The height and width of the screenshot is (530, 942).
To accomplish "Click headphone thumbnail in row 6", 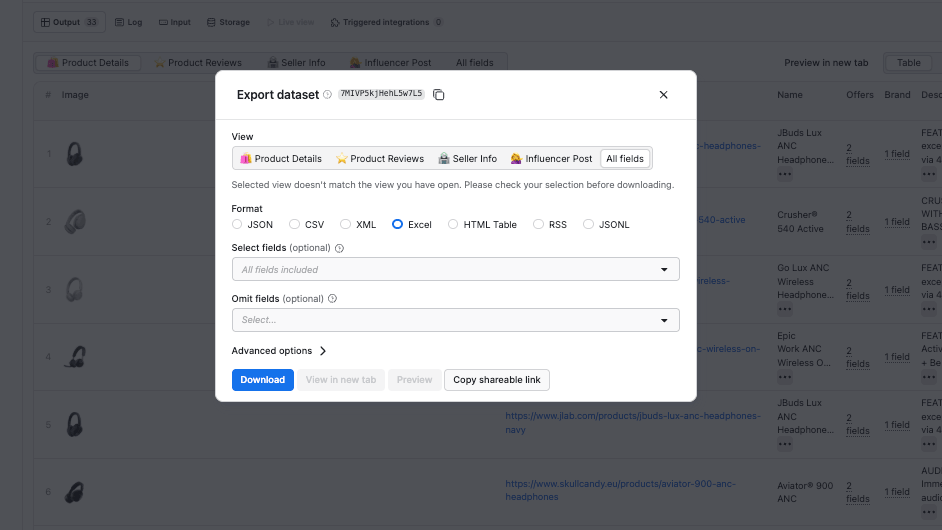I will click(x=74, y=492).
